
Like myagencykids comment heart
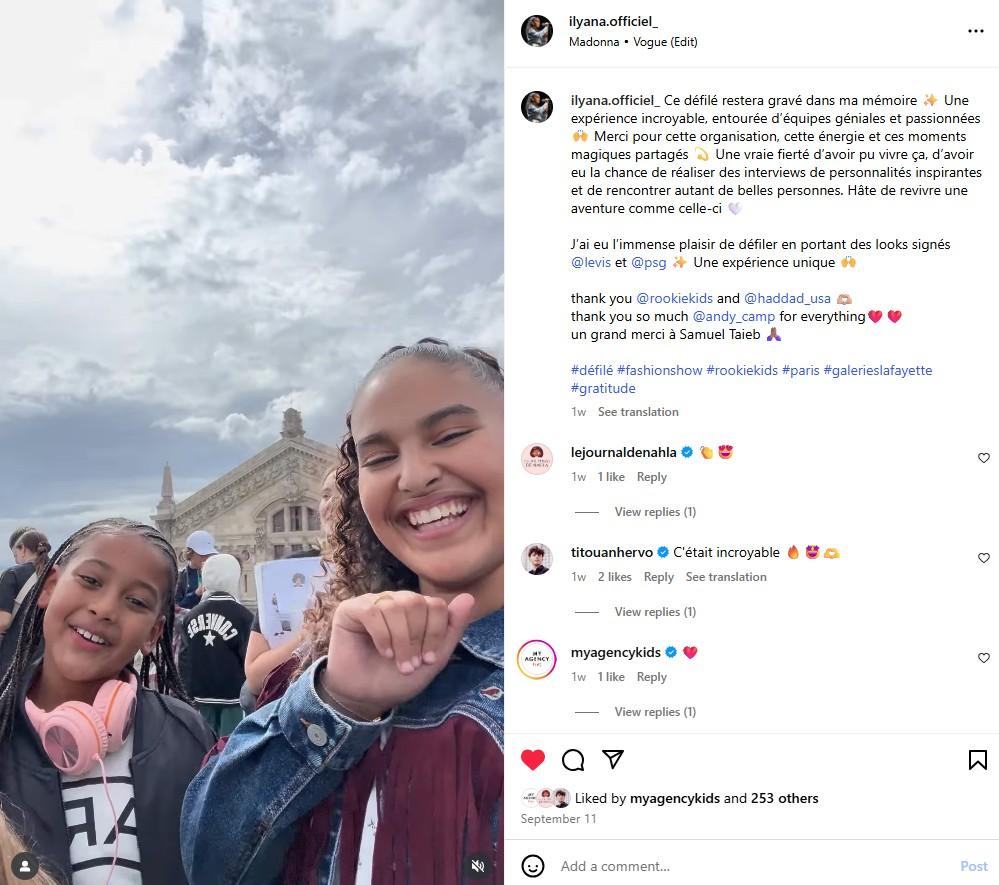(984, 658)
